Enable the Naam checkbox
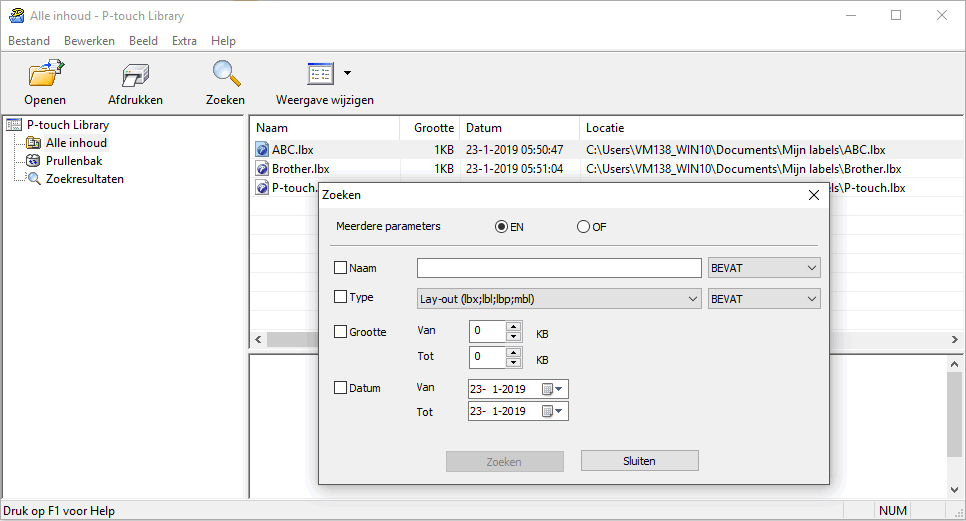This screenshot has height=521, width=966. pyautogui.click(x=340, y=267)
